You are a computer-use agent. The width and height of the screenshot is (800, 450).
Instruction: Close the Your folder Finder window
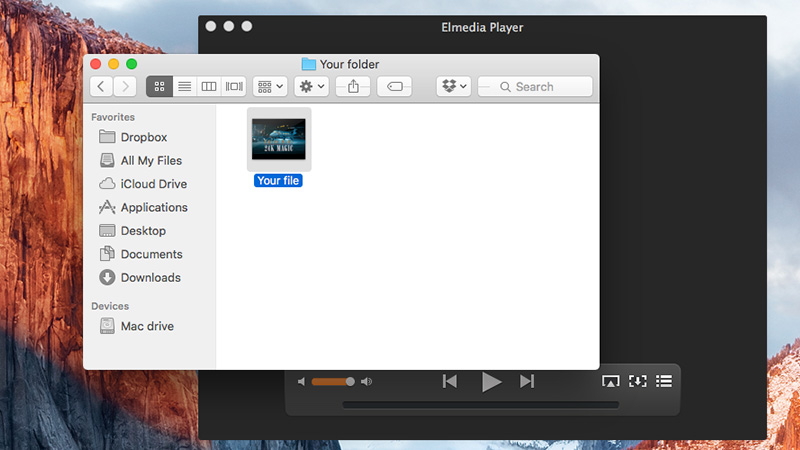pos(95,64)
